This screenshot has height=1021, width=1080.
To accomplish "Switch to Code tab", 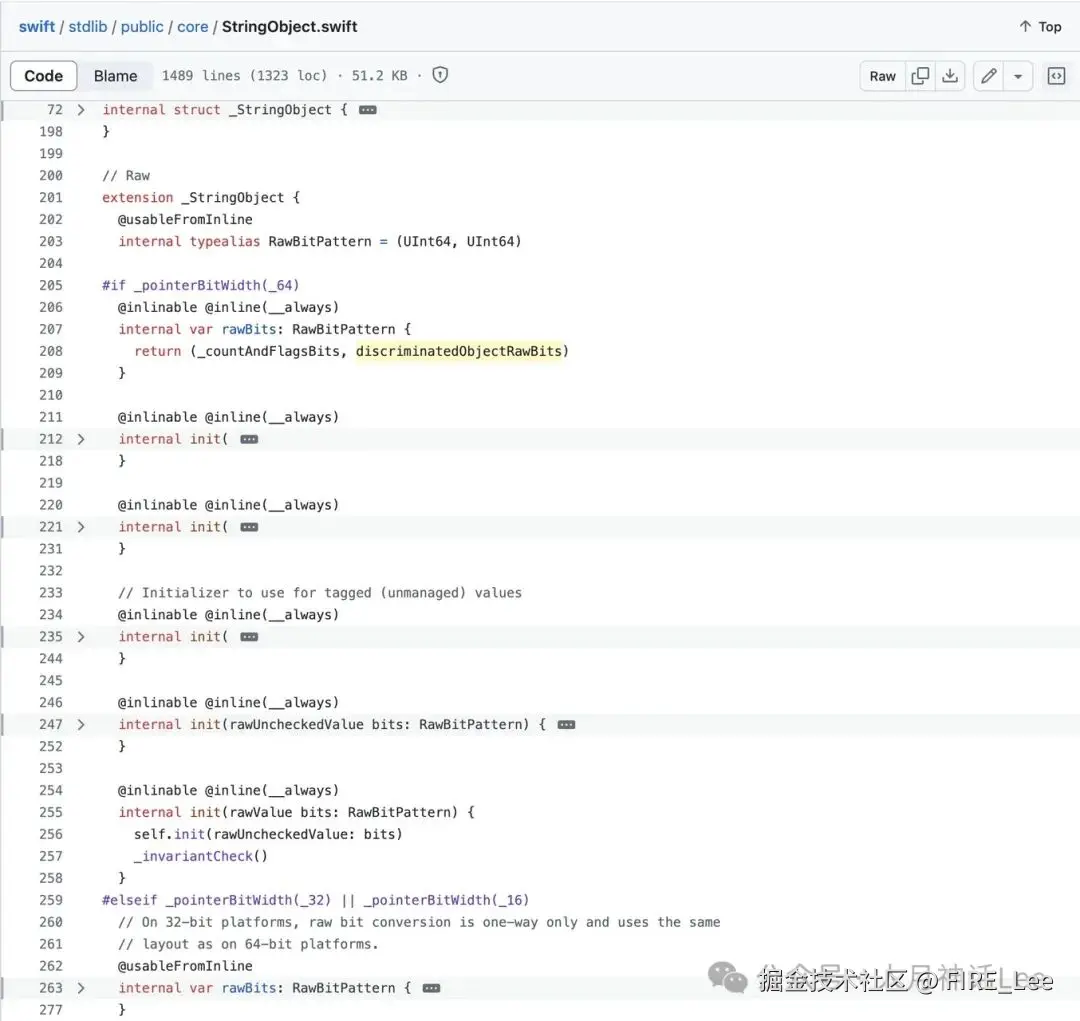I will pyautogui.click(x=43, y=76).
